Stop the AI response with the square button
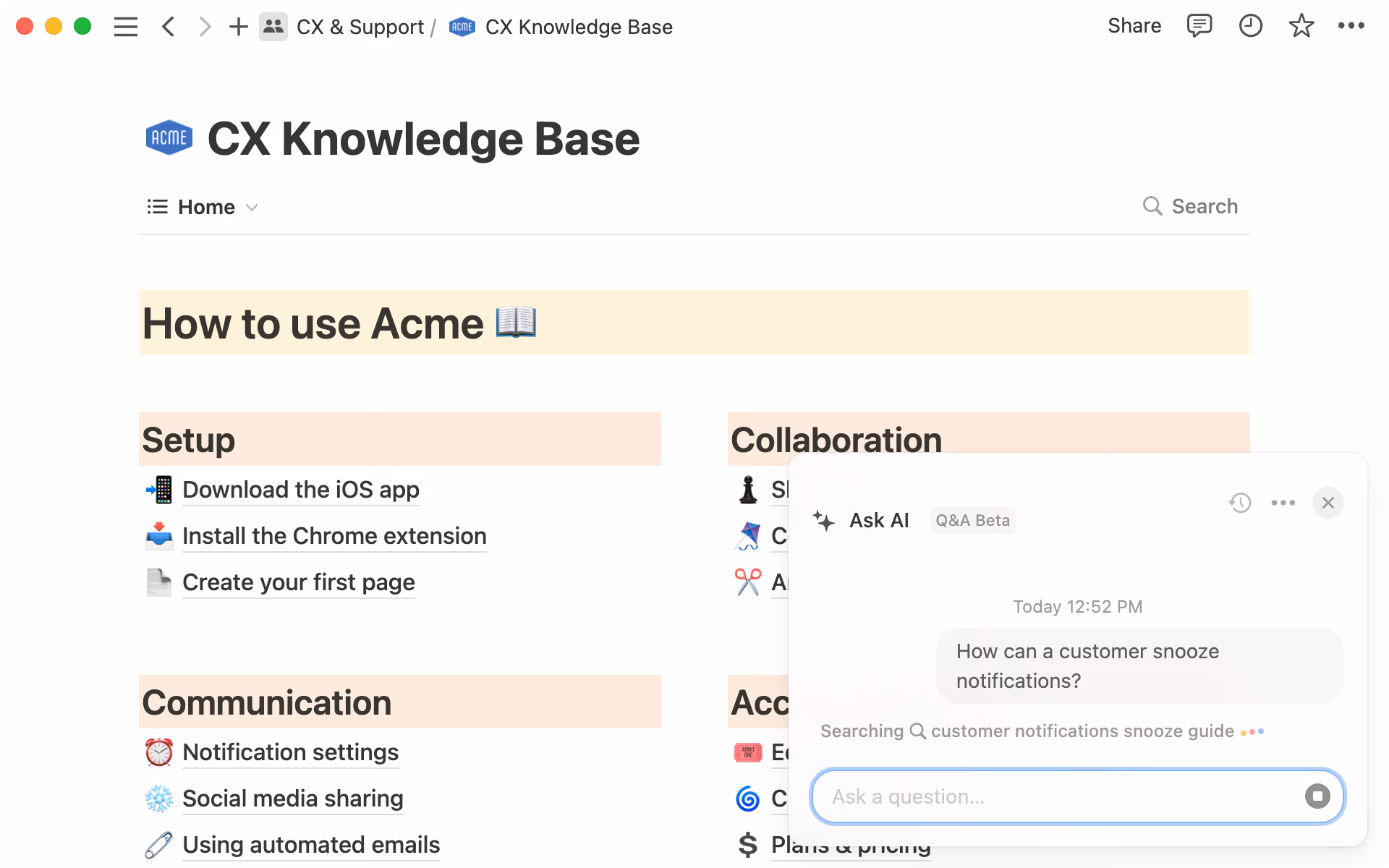The width and height of the screenshot is (1389, 868). tap(1318, 796)
